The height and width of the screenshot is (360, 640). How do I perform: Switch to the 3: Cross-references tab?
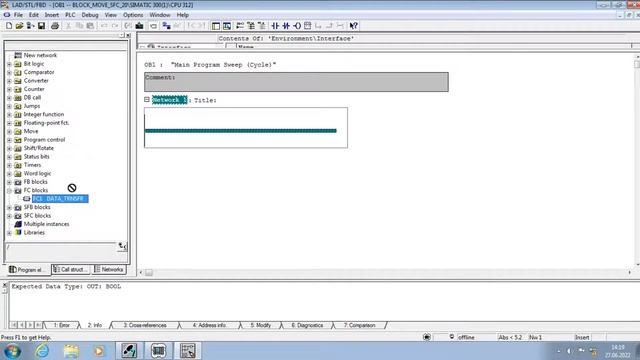(145, 325)
